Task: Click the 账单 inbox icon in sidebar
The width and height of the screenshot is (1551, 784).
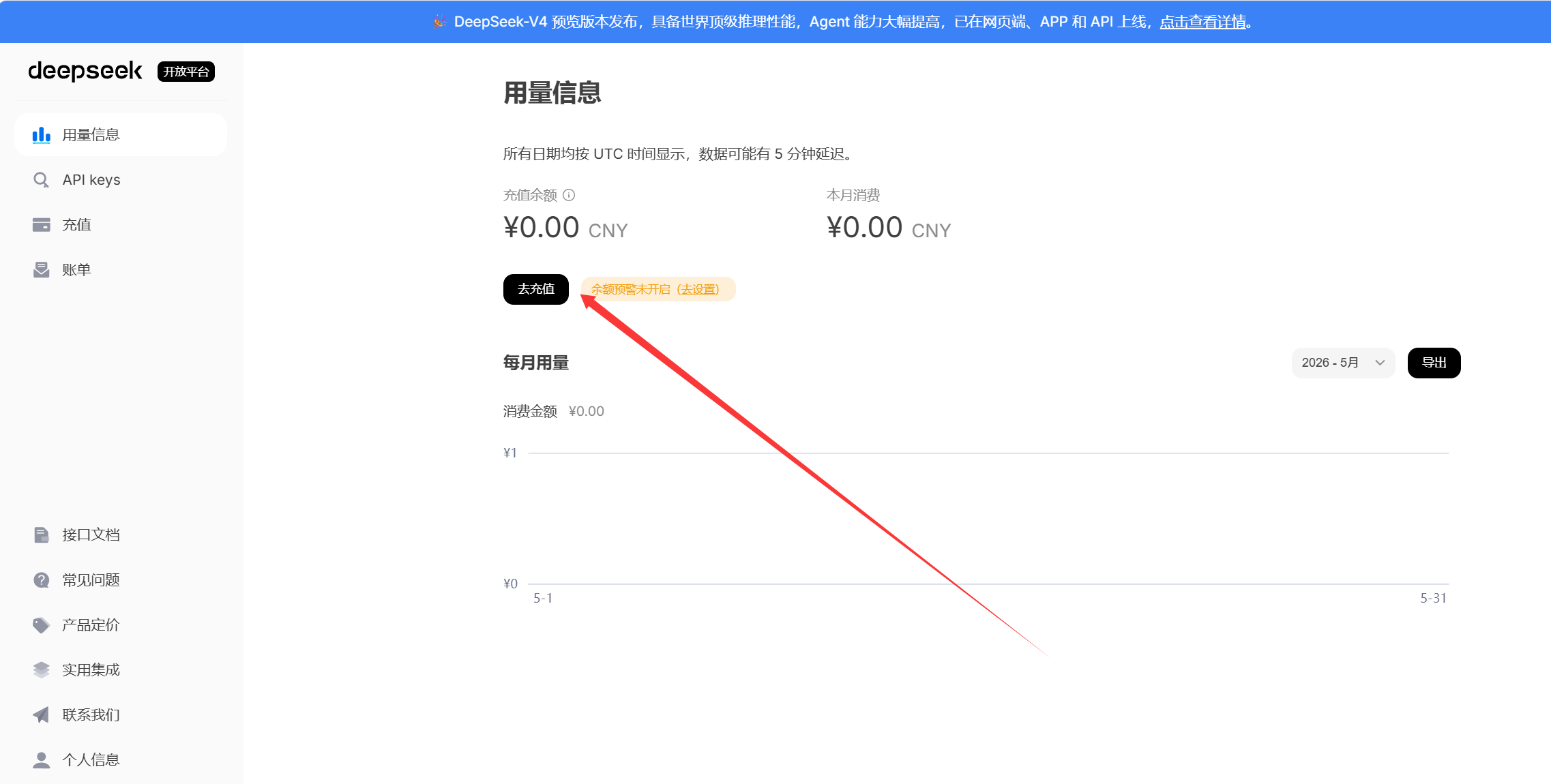Action: click(x=41, y=270)
